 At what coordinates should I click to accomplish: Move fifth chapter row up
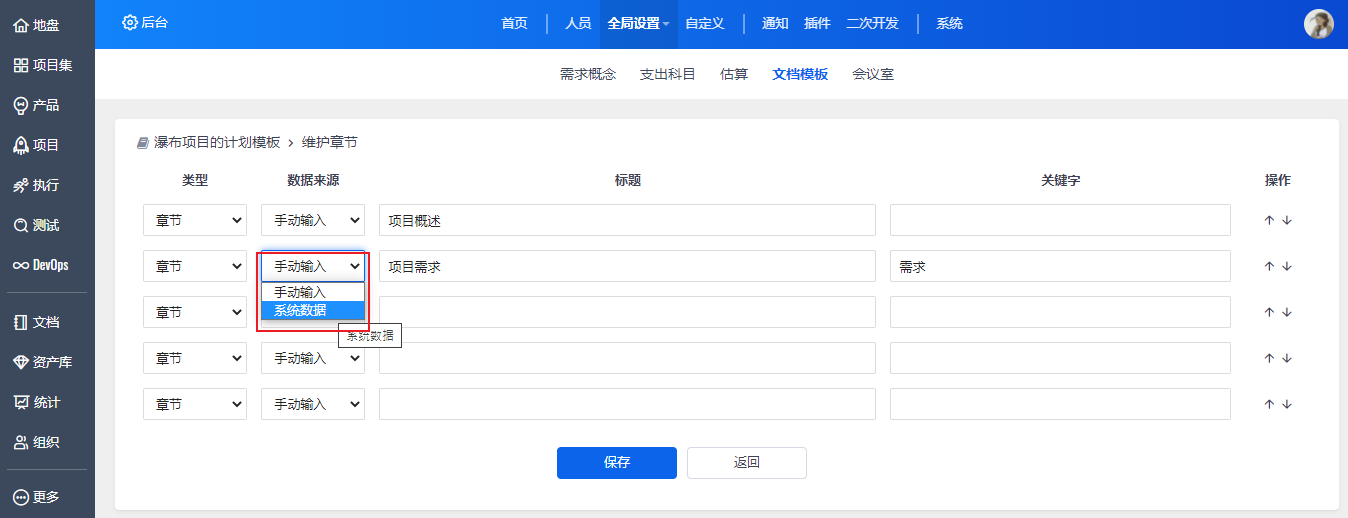(x=1269, y=404)
